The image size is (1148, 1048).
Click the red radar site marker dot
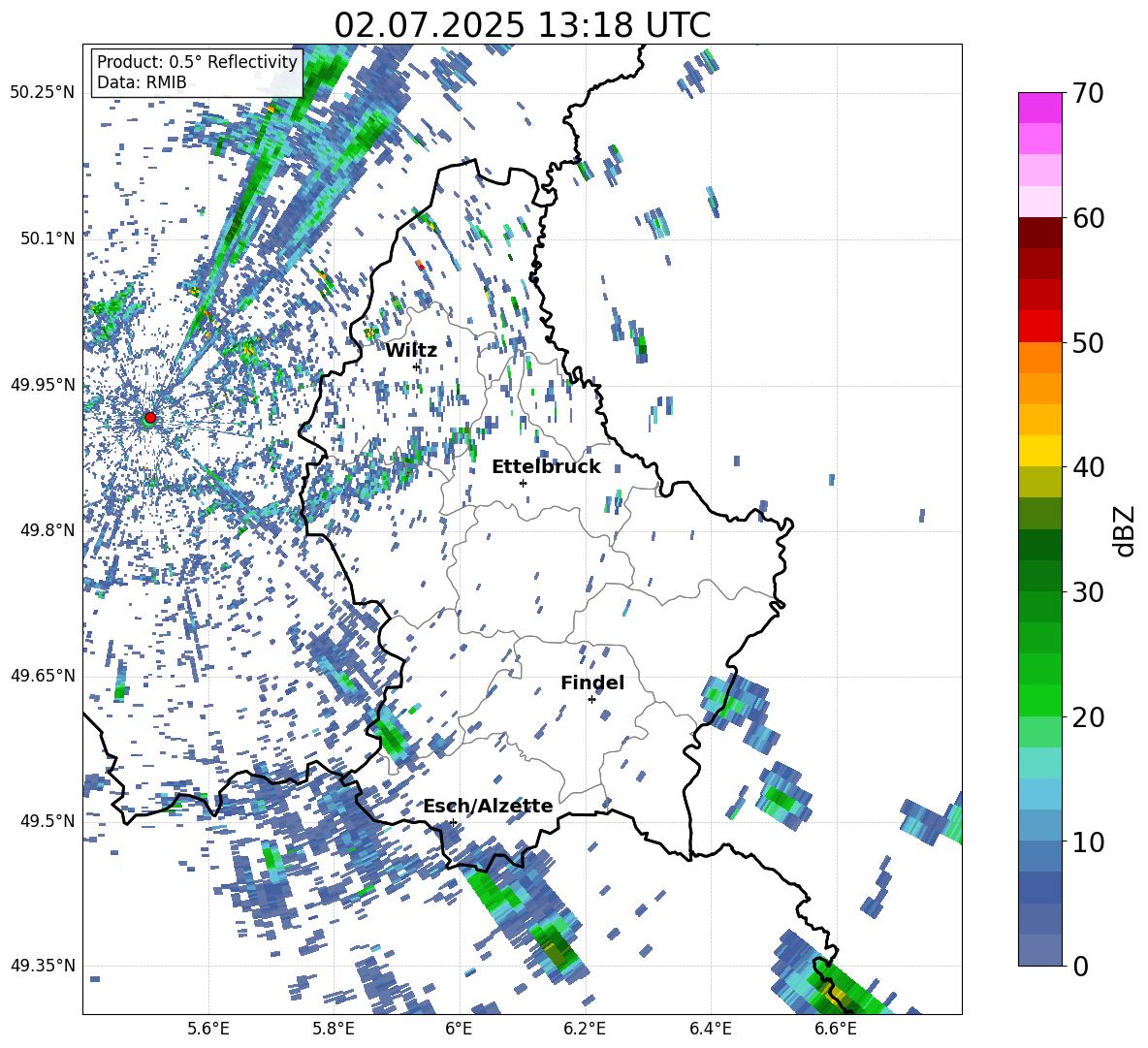[x=150, y=418]
